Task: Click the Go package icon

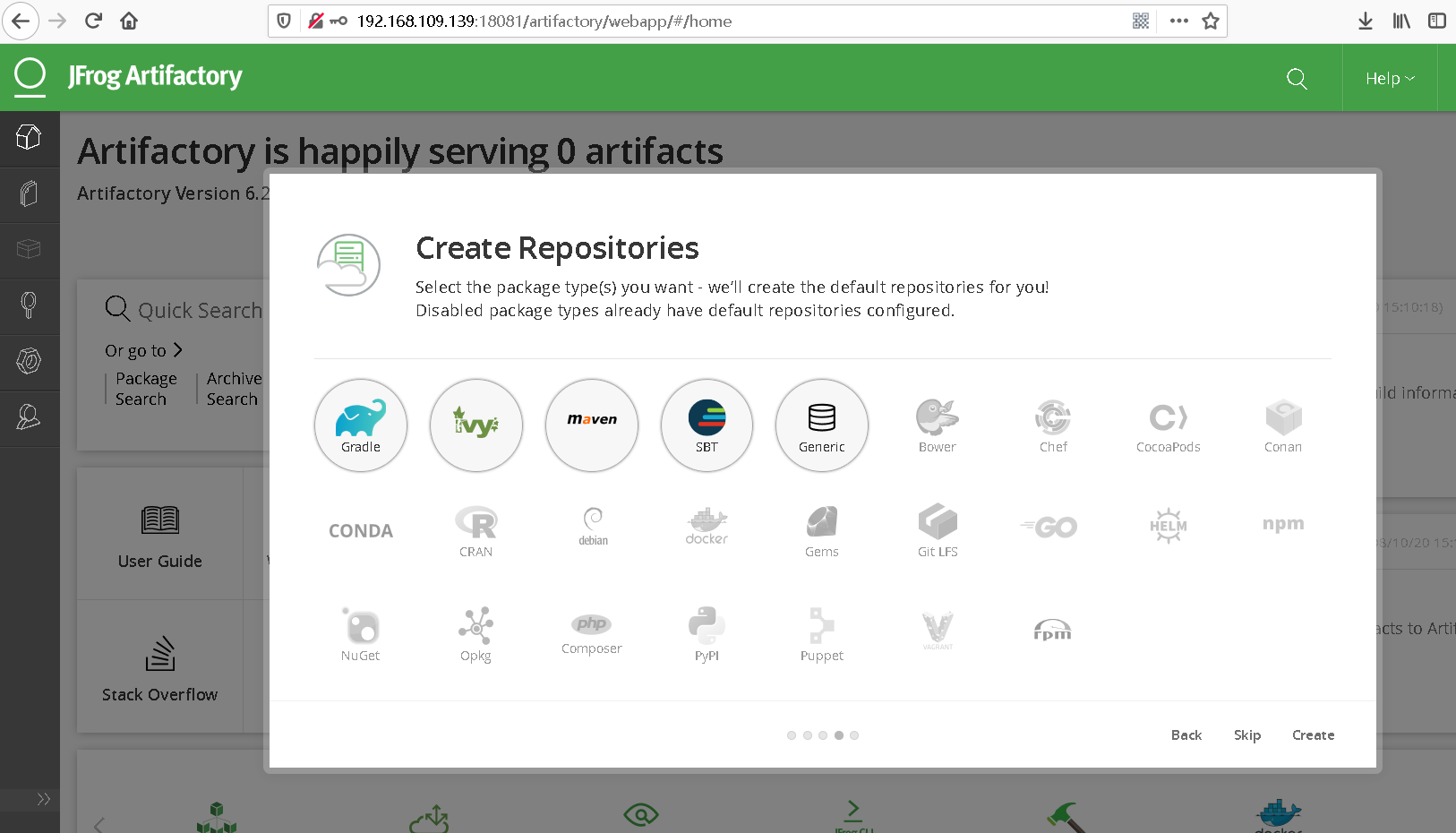Action: (x=1049, y=528)
